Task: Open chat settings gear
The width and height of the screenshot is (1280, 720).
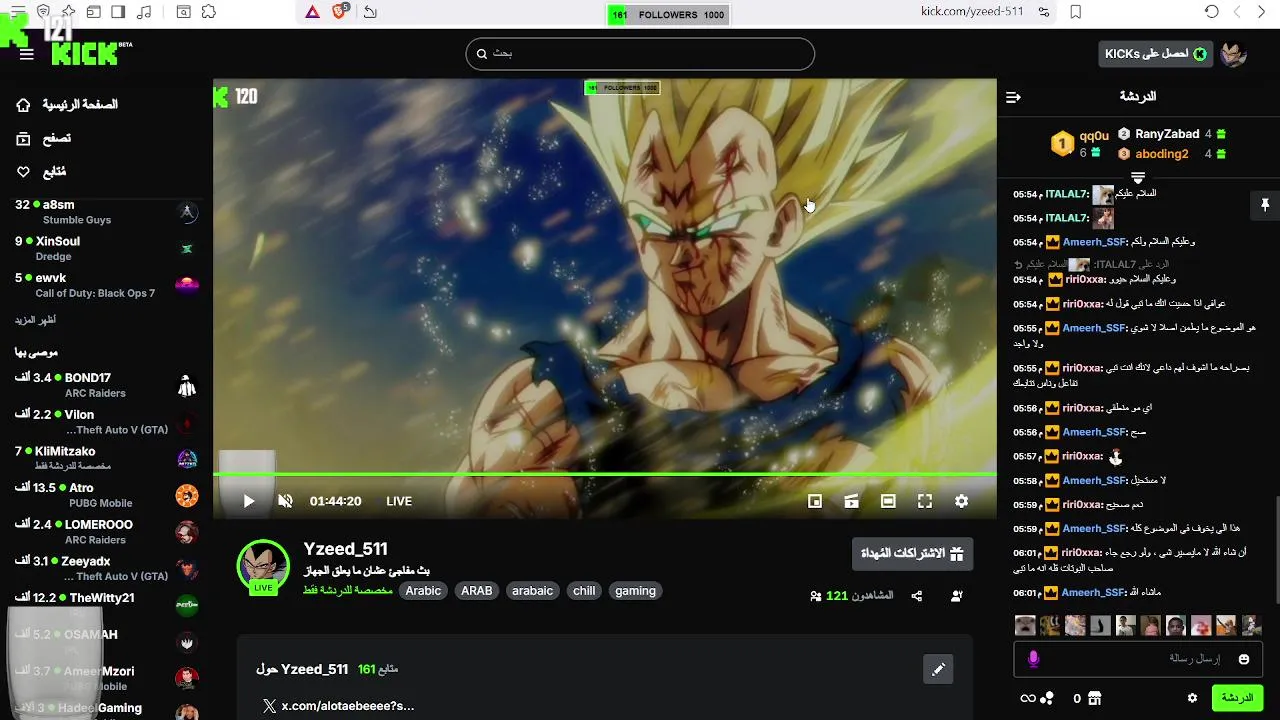Action: pos(1192,698)
